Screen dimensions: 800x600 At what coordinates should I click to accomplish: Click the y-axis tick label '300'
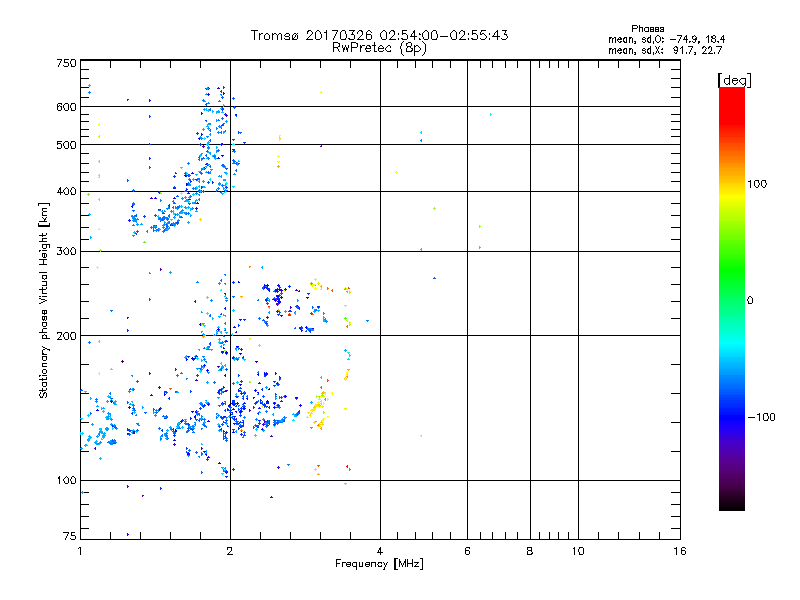click(x=66, y=252)
